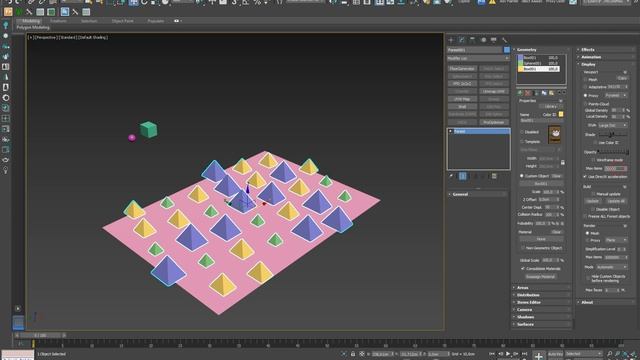The width and height of the screenshot is (640, 360).
Task: Click the Unwrap UVW modifier button
Action: coord(494,91)
